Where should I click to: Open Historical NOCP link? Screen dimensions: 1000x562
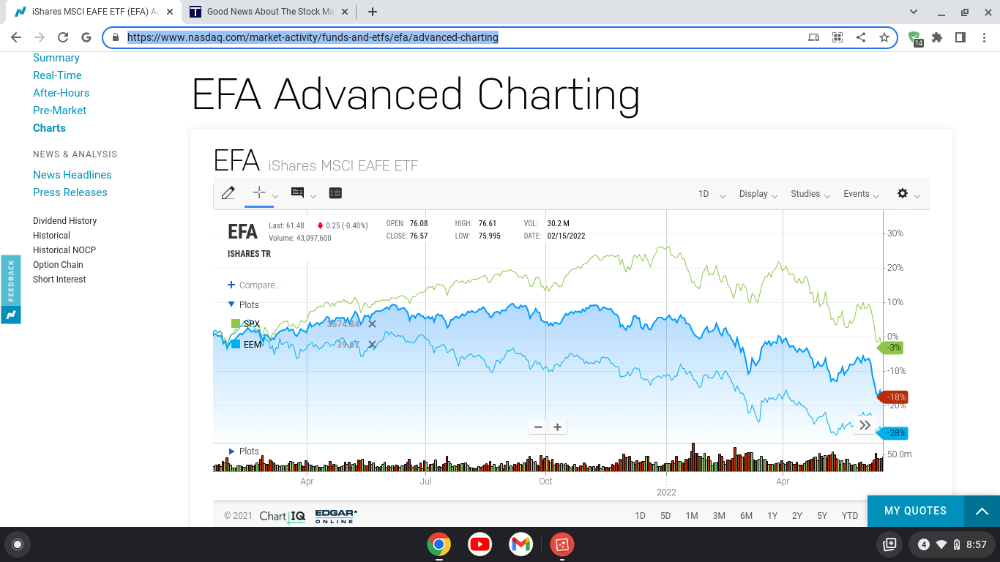pyautogui.click(x=64, y=250)
